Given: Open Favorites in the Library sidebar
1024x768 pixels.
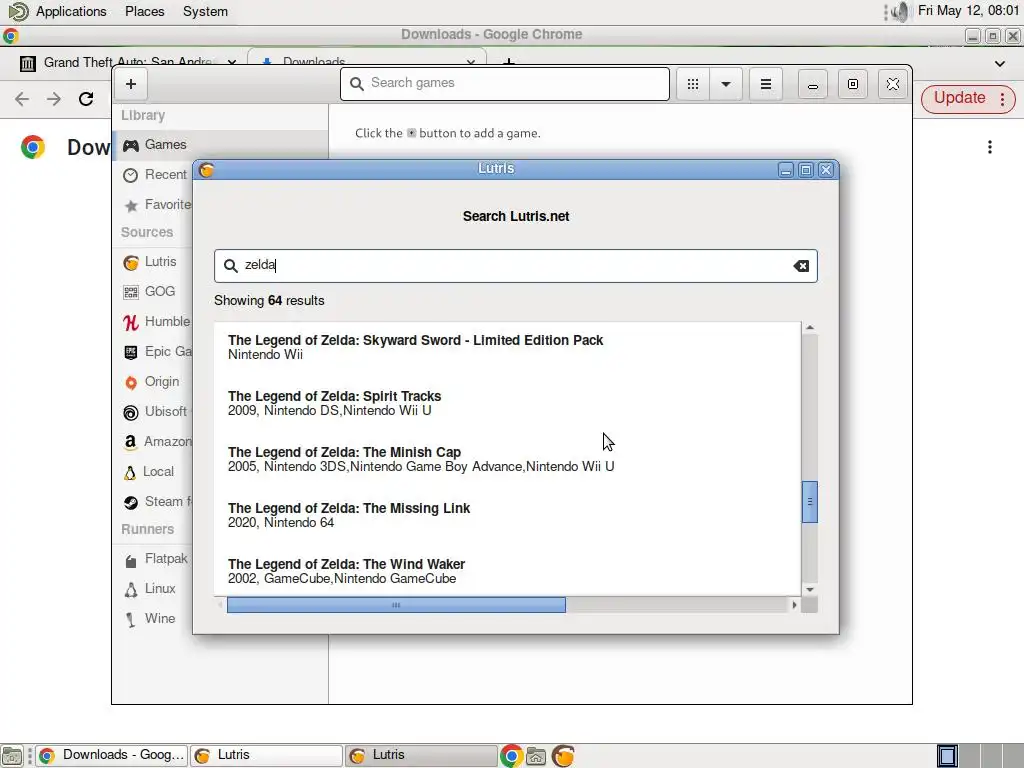Looking at the screenshot, I should click(x=155, y=204).
